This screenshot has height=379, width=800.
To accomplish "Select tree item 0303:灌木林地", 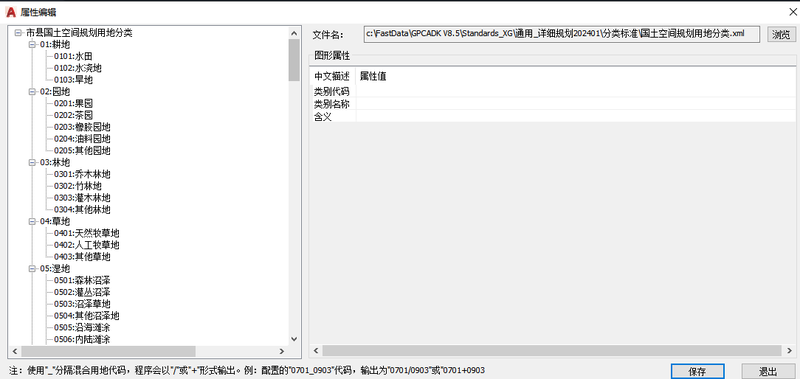I will [x=82, y=197].
